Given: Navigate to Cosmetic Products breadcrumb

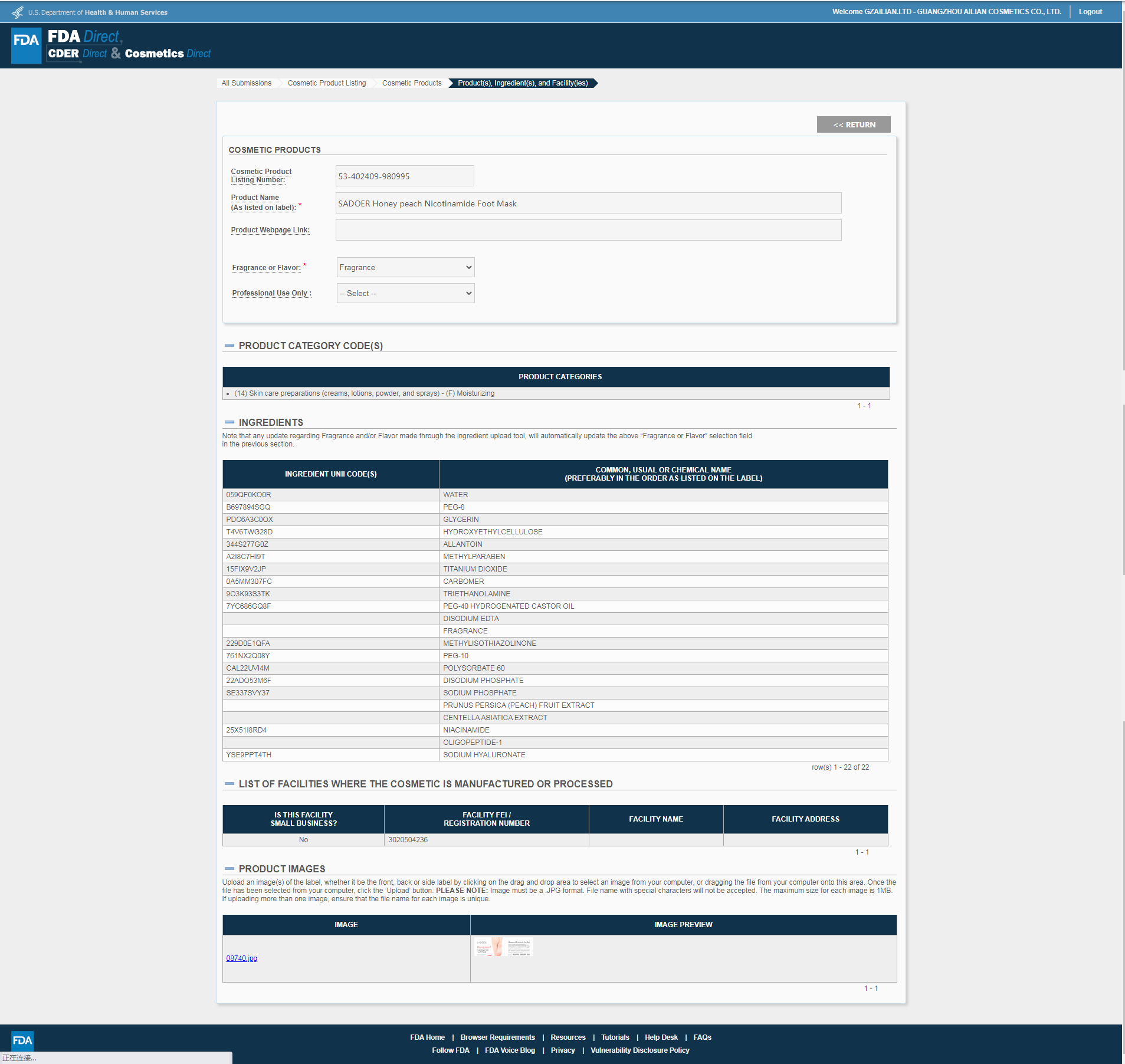Looking at the screenshot, I should click(x=411, y=83).
